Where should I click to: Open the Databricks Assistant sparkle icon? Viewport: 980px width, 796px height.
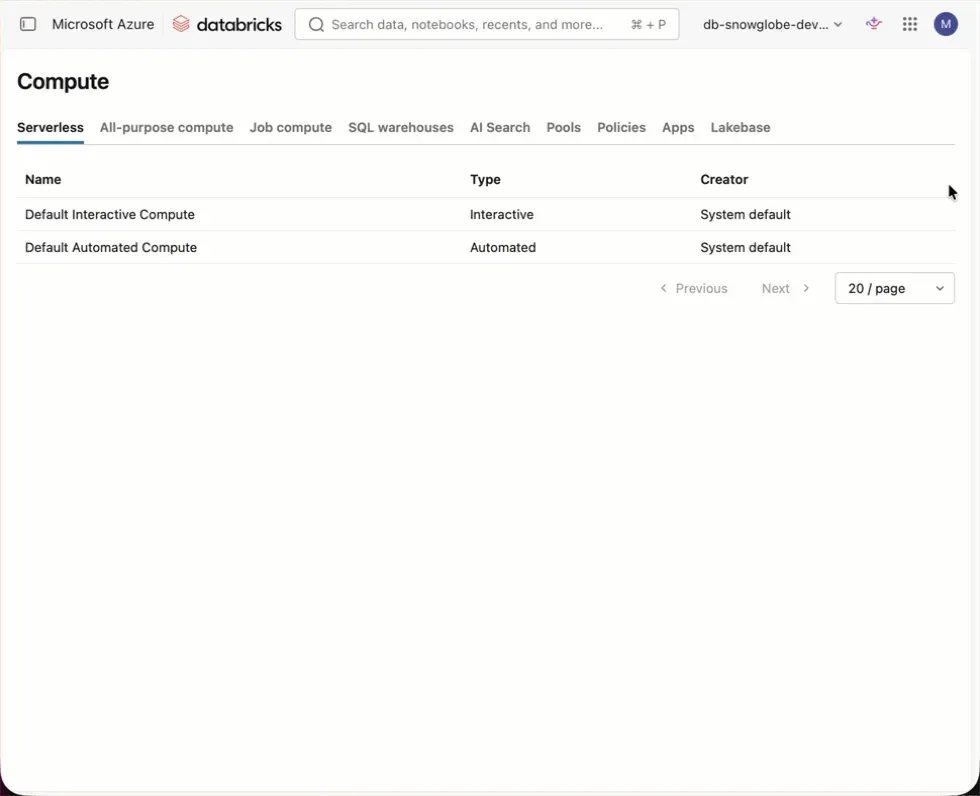(873, 24)
